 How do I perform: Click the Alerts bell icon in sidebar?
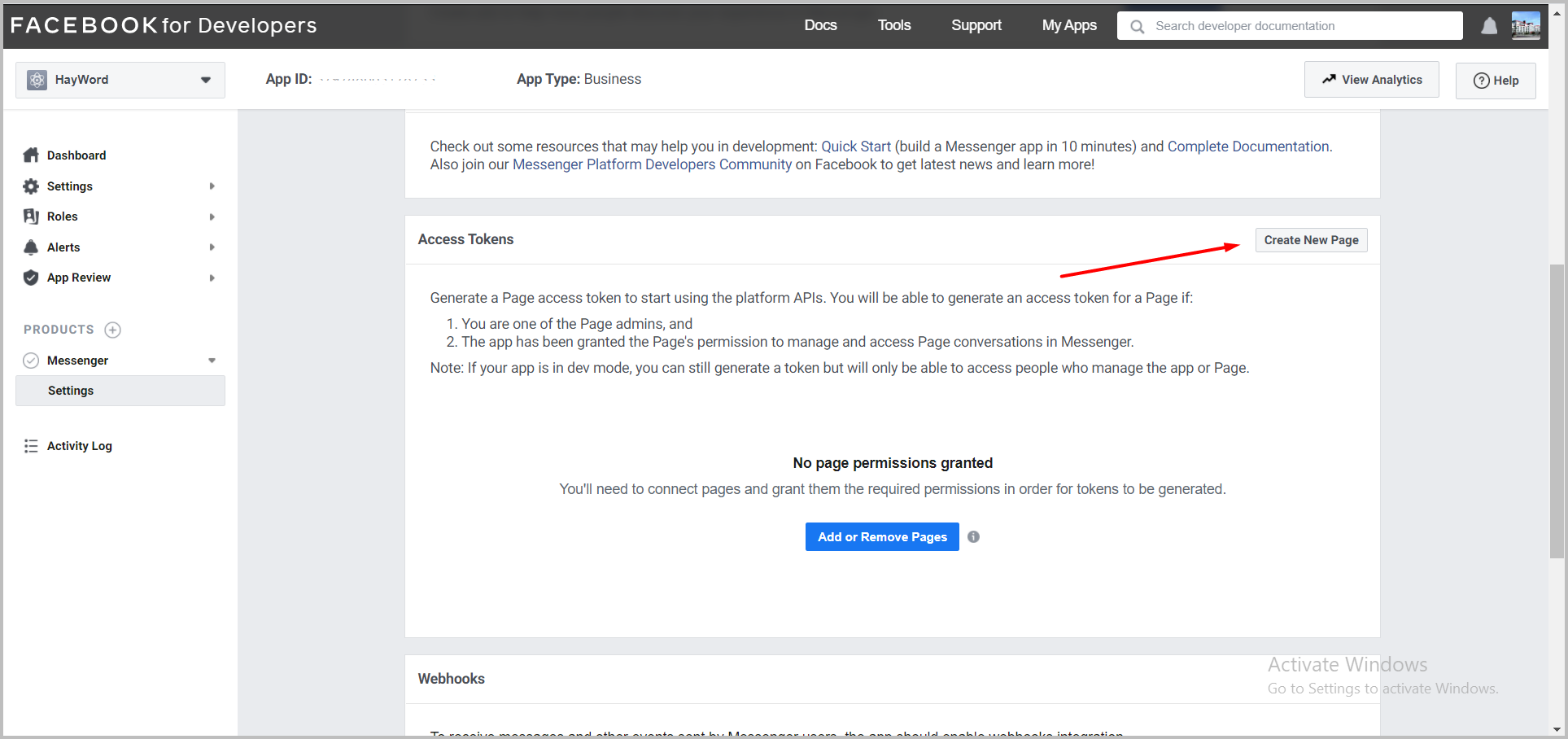click(31, 247)
